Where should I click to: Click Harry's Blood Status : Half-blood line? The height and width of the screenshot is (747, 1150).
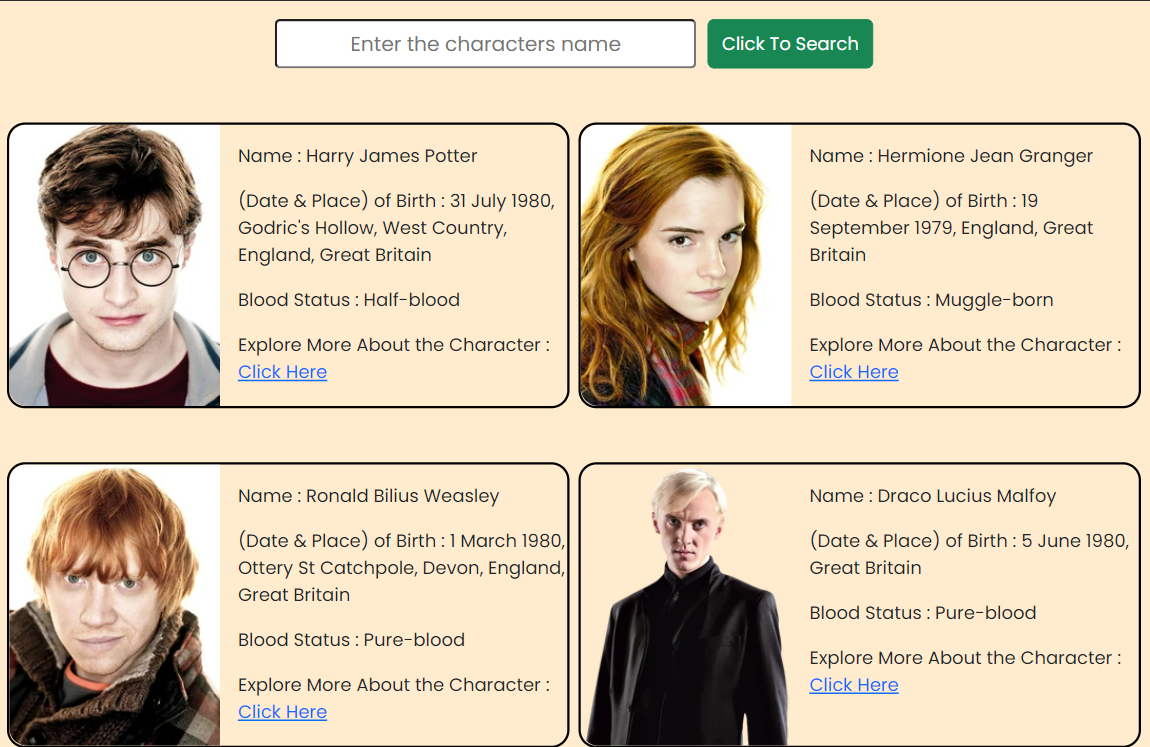click(348, 300)
